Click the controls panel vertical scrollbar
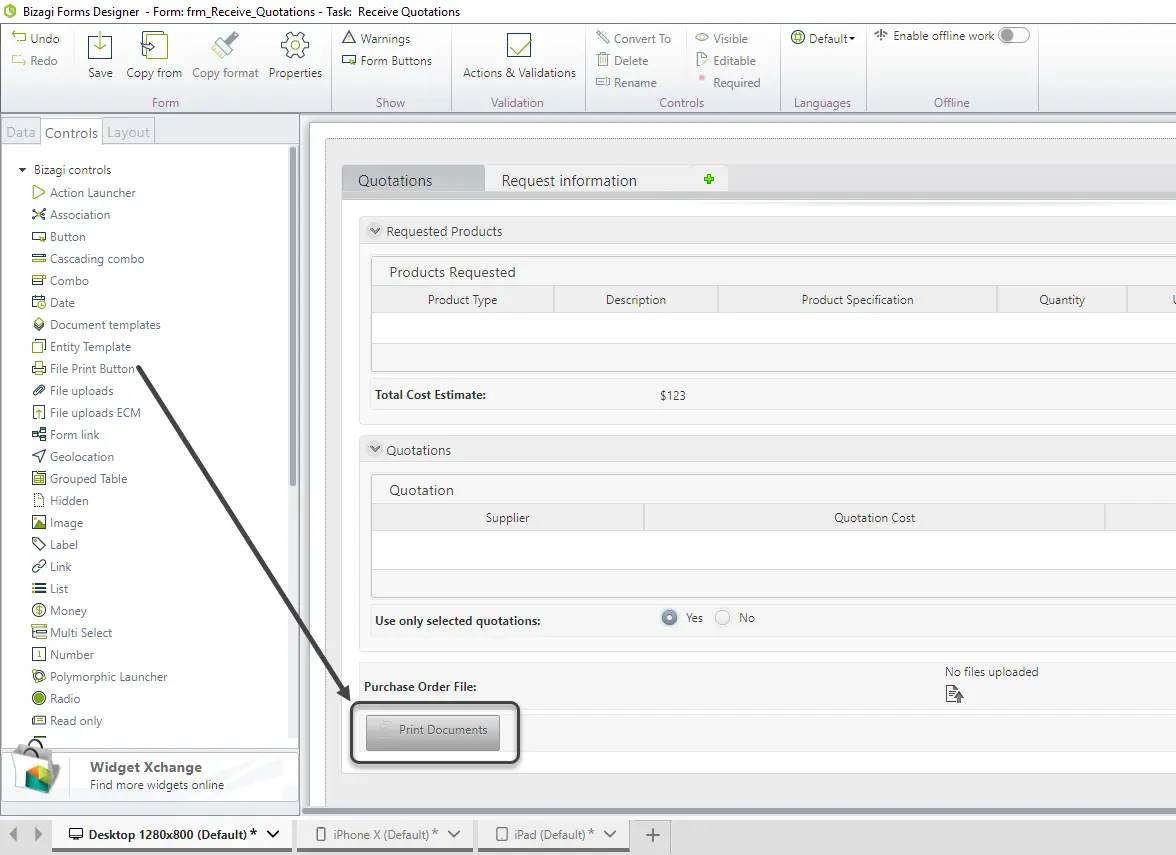 click(x=292, y=315)
